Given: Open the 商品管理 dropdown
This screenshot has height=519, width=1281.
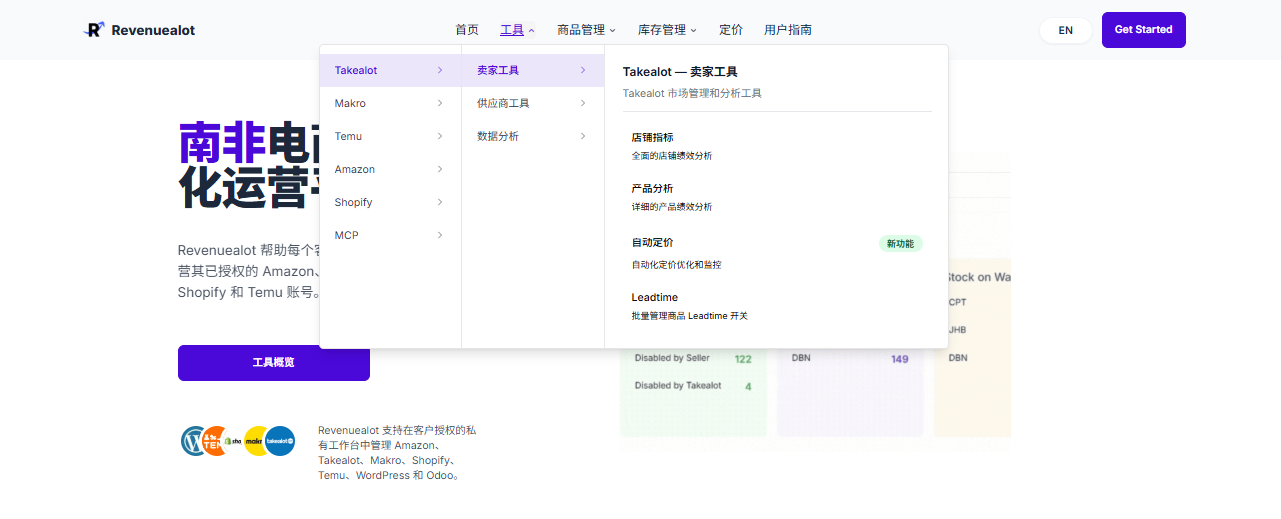Looking at the screenshot, I should point(586,30).
